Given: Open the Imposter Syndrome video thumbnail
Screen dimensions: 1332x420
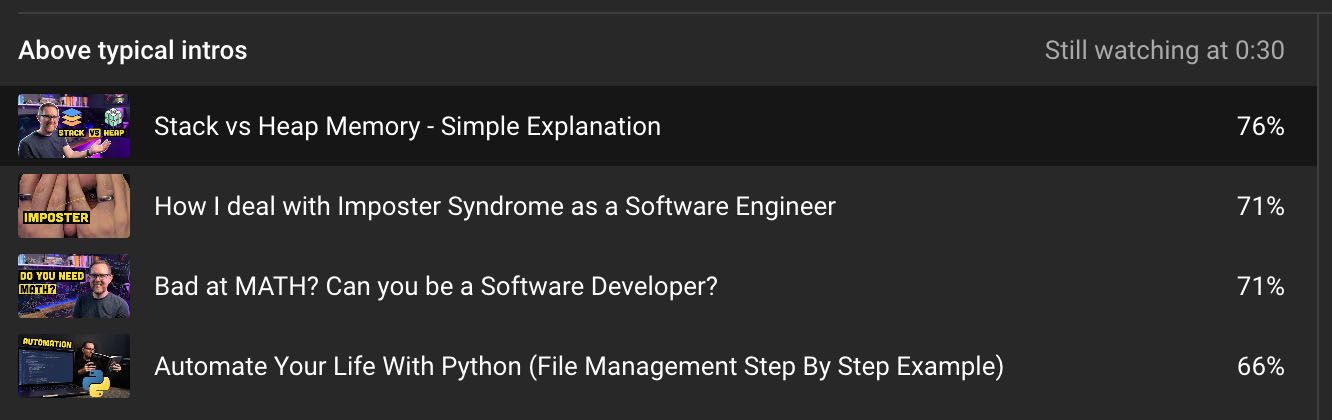Looking at the screenshot, I should coord(74,206).
